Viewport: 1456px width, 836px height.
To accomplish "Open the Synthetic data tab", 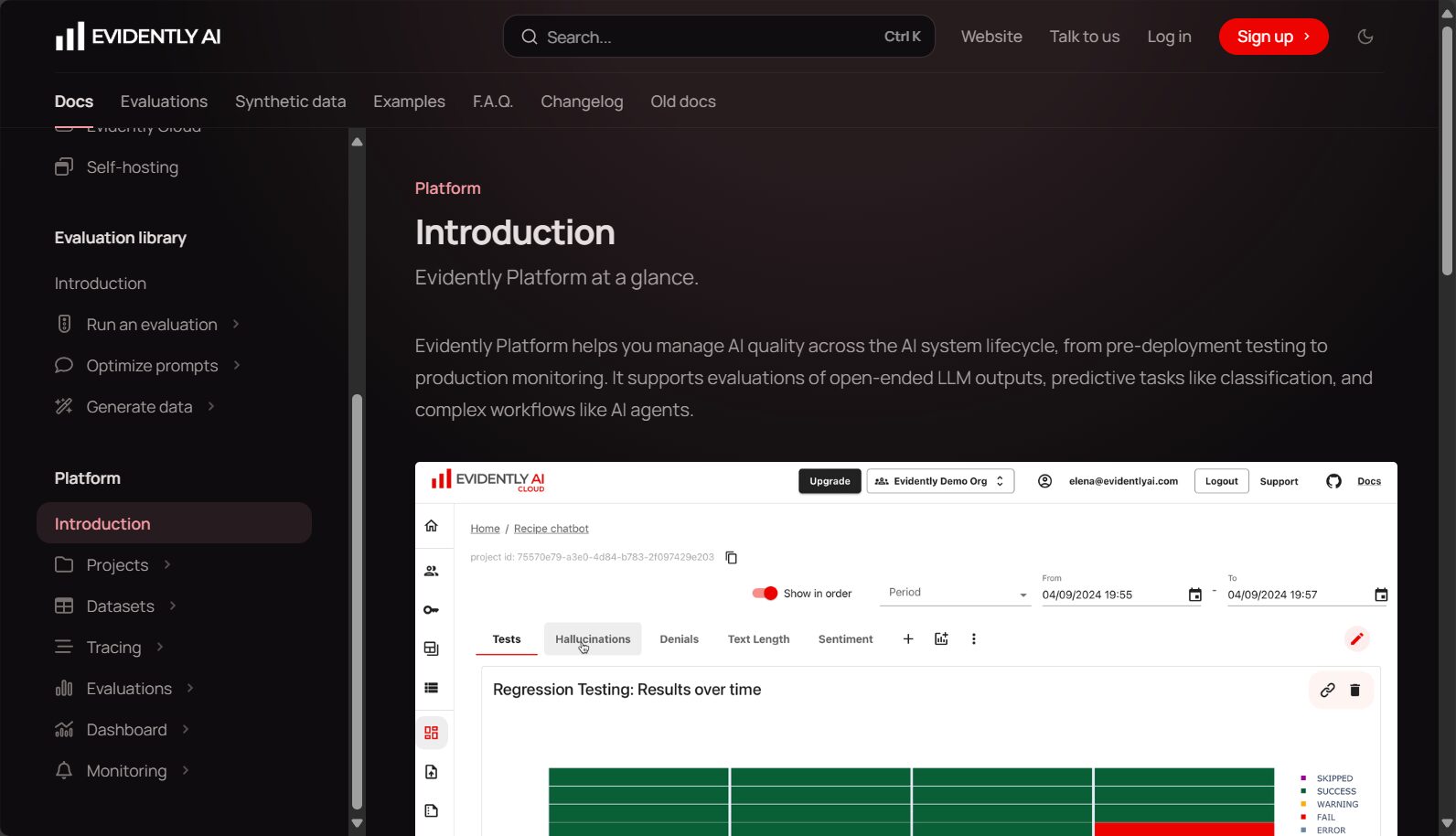I will click(x=290, y=102).
